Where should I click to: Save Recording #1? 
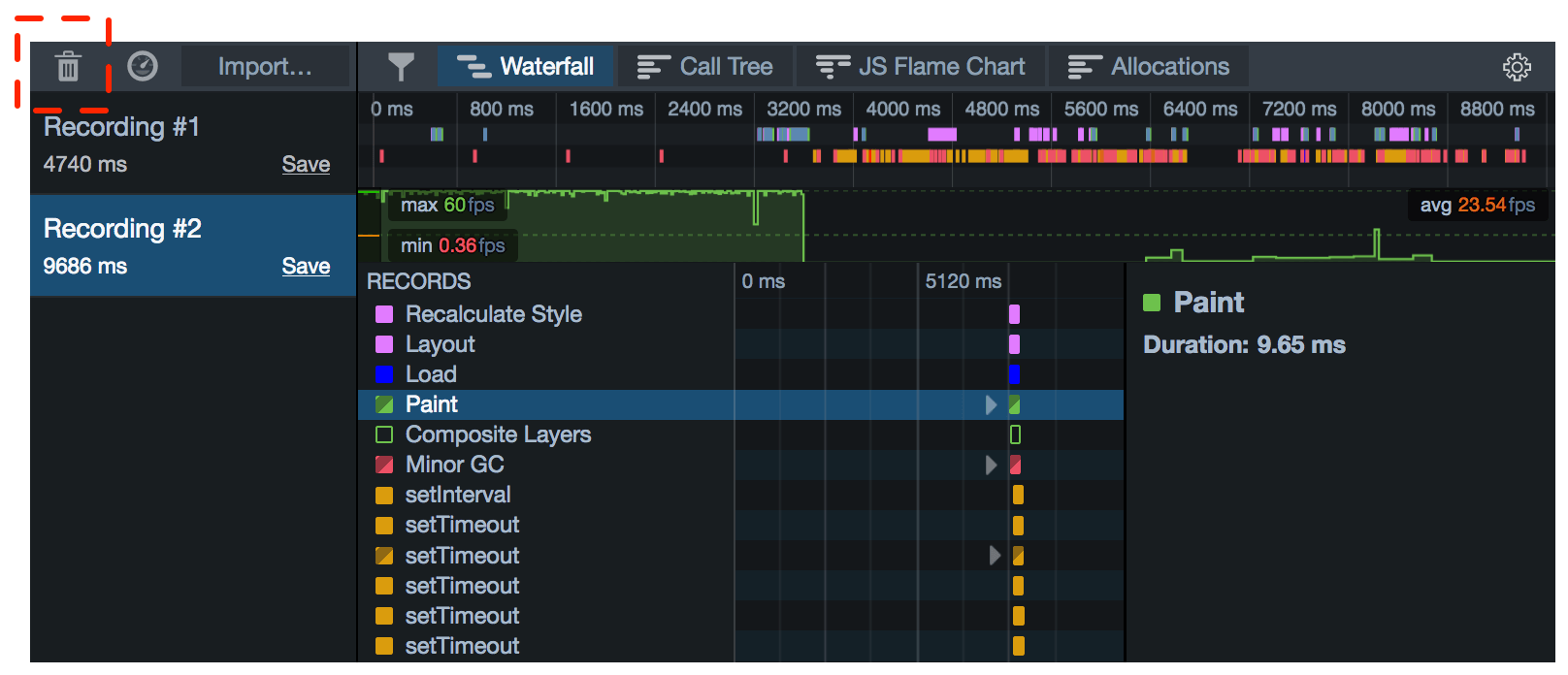click(x=306, y=165)
